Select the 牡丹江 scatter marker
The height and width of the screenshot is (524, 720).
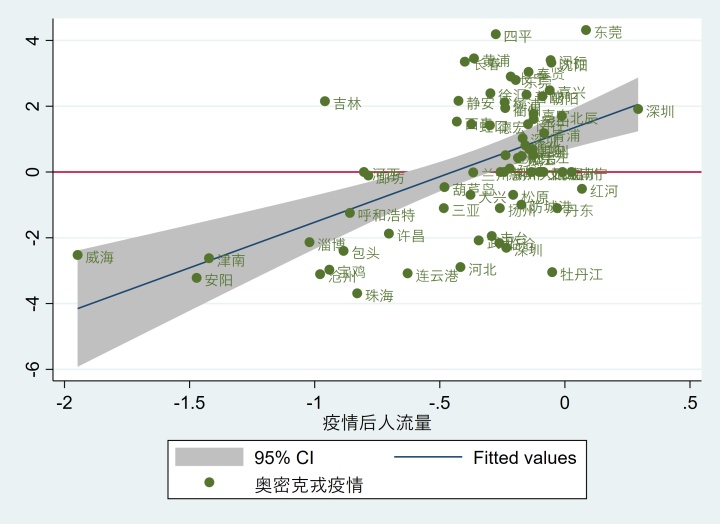pos(552,272)
